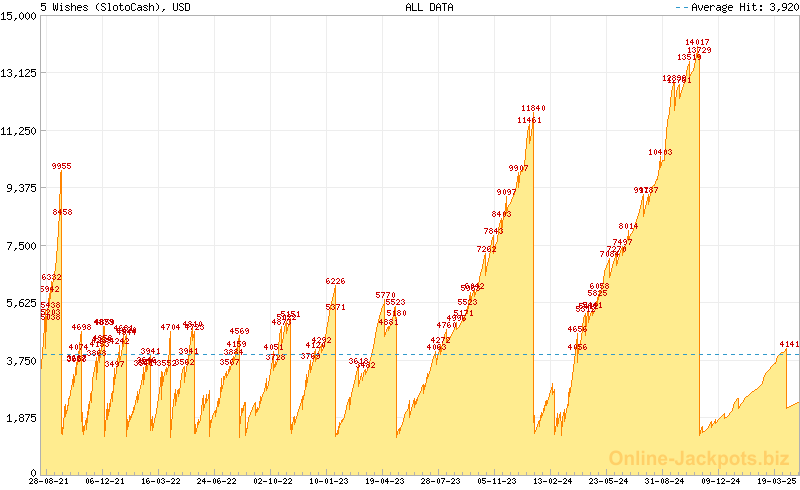This screenshot has width=800, height=490.
Task: Click the 6226 peak label
Action: click(335, 281)
